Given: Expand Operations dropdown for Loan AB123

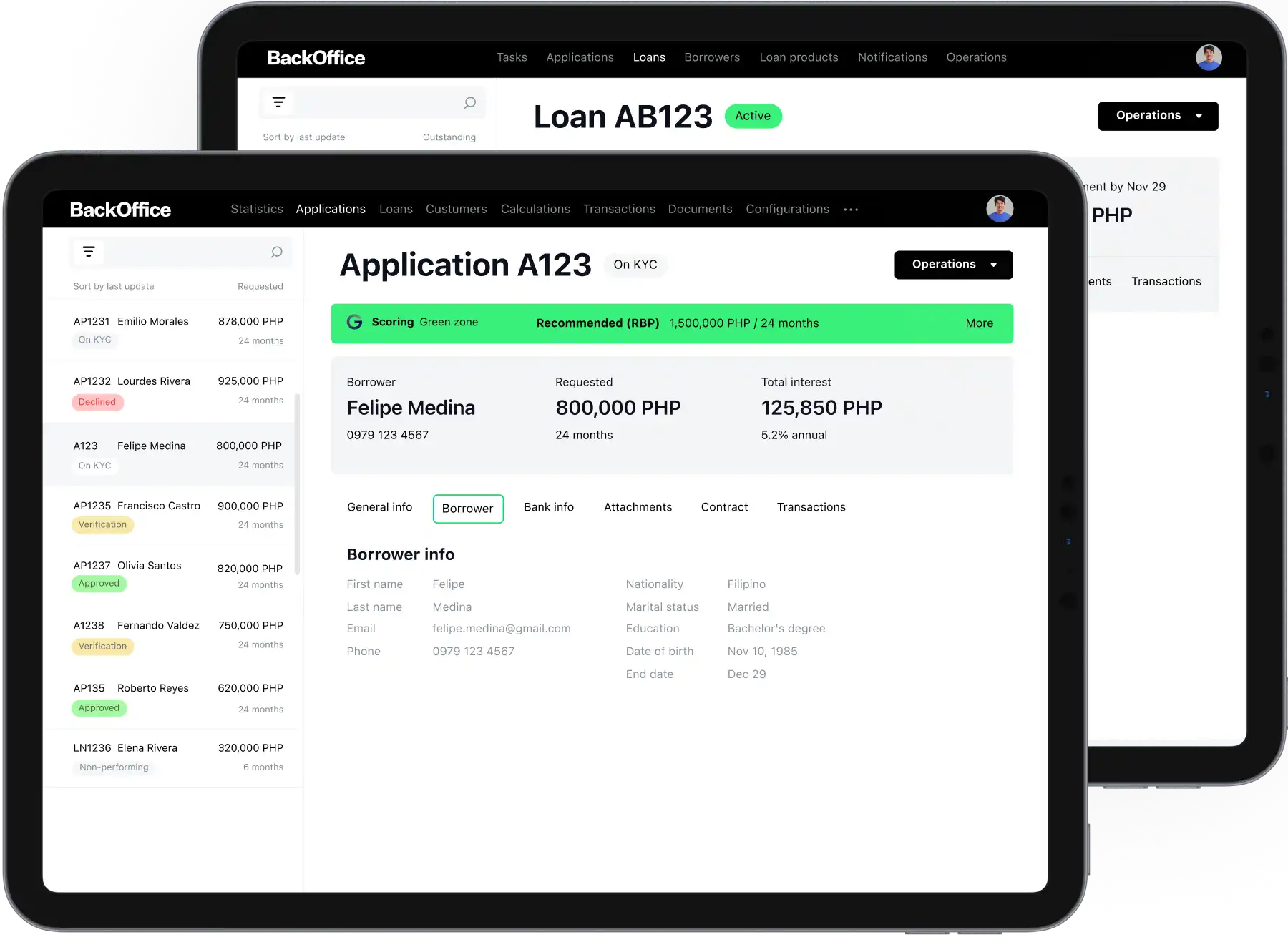Looking at the screenshot, I should pos(1157,116).
